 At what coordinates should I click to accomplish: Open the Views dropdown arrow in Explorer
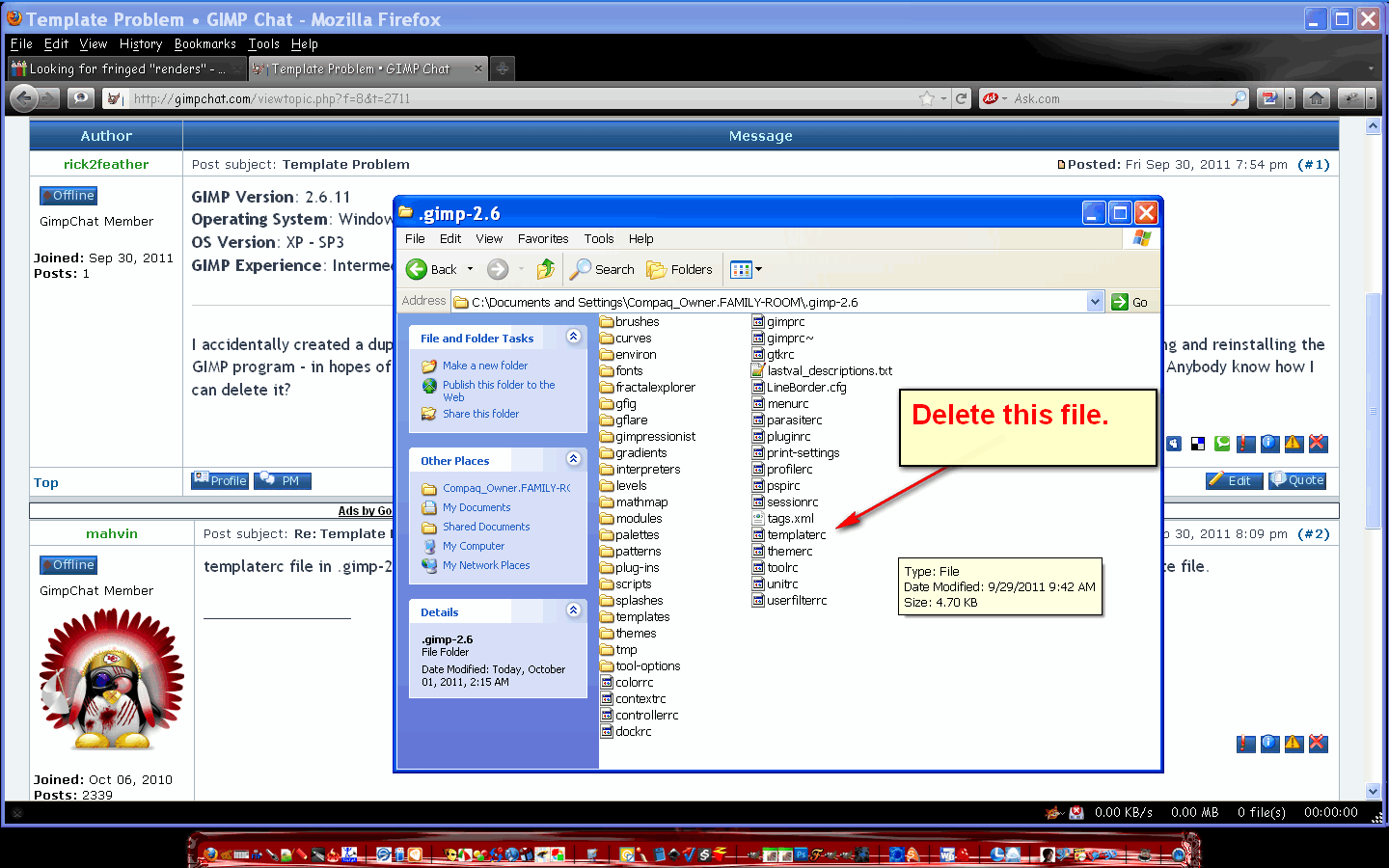click(x=758, y=269)
